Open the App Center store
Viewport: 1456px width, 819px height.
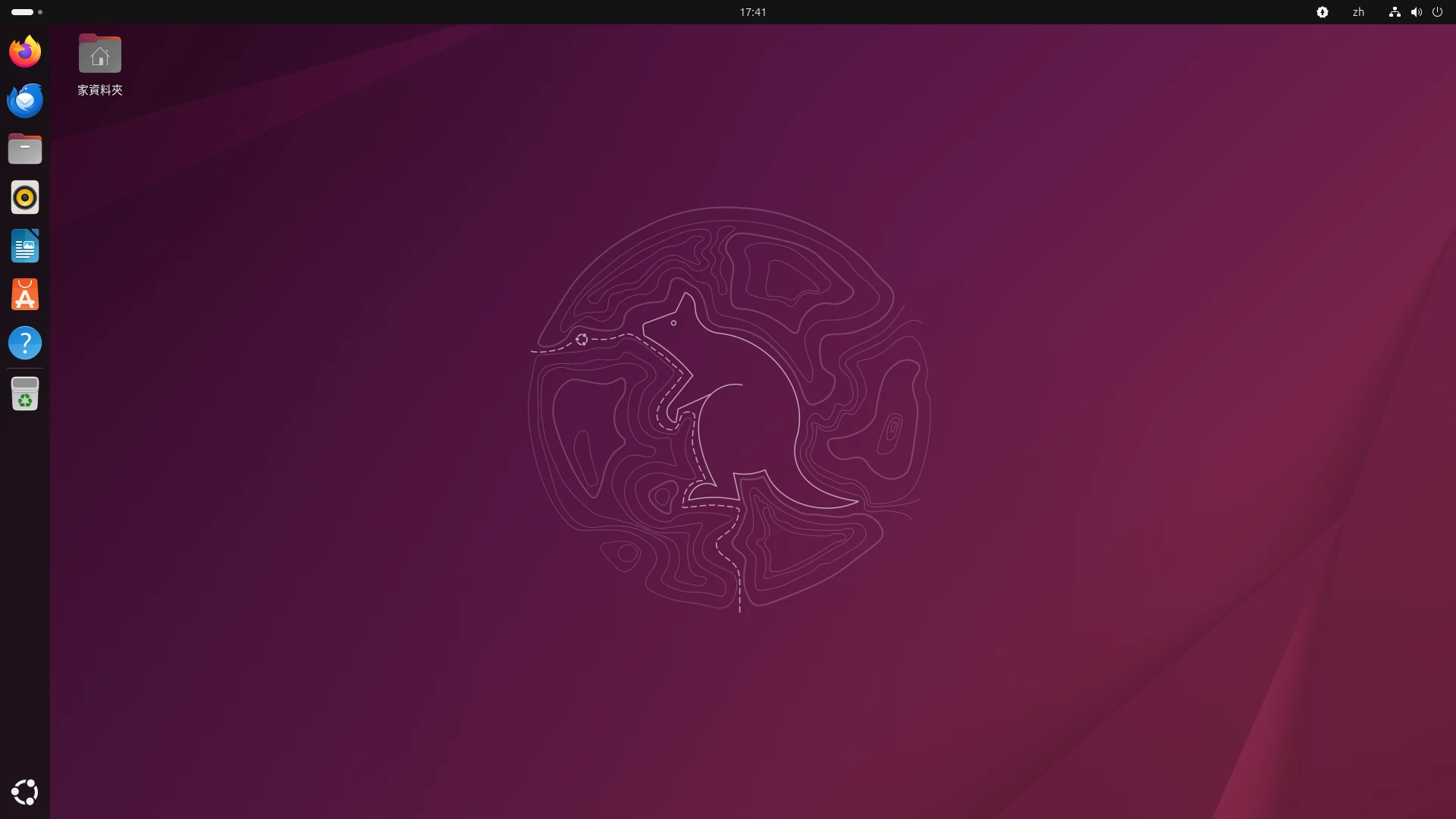pyautogui.click(x=25, y=294)
